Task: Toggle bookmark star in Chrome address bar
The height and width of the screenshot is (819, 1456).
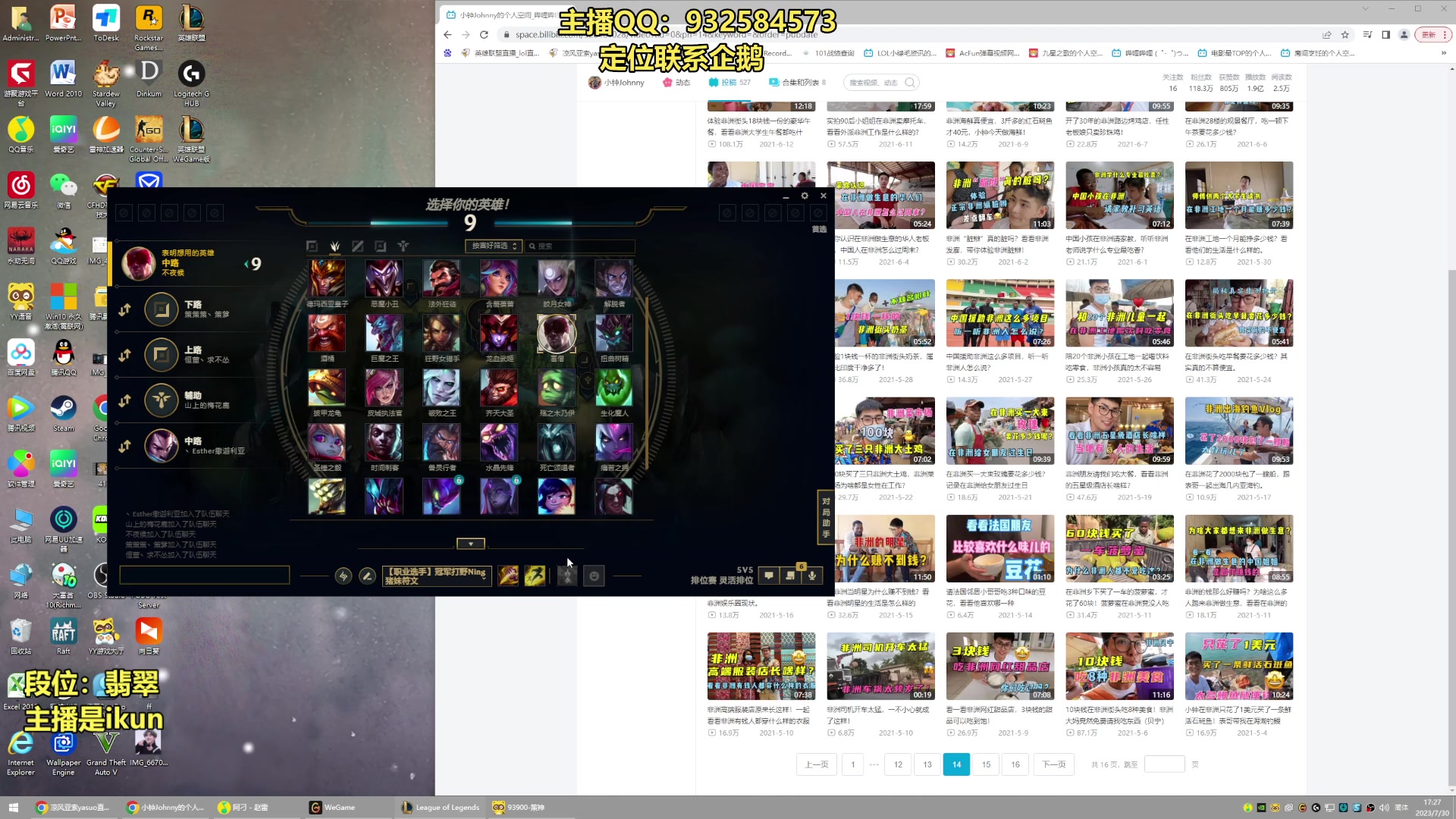Action: click(1345, 35)
